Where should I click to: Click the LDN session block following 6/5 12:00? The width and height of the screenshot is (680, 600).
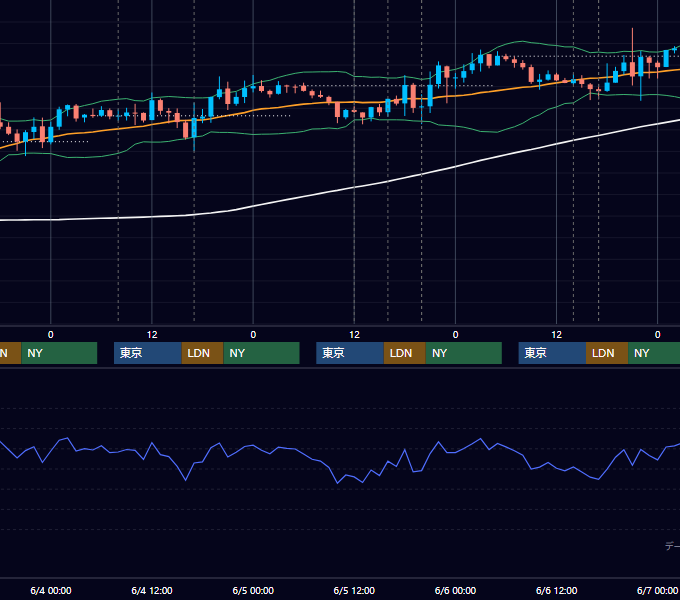[405, 353]
